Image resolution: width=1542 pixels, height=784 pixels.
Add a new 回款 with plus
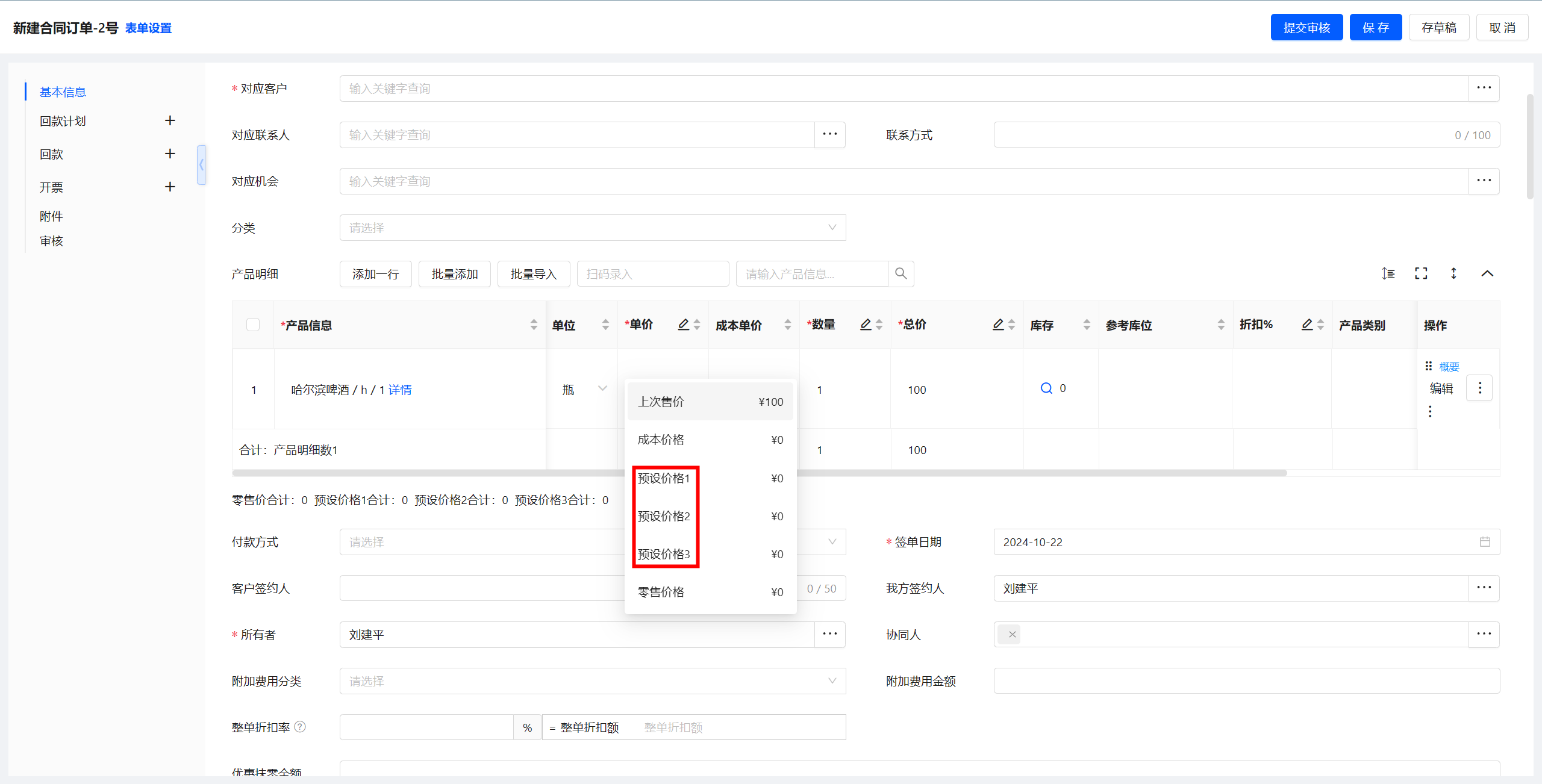click(x=170, y=154)
